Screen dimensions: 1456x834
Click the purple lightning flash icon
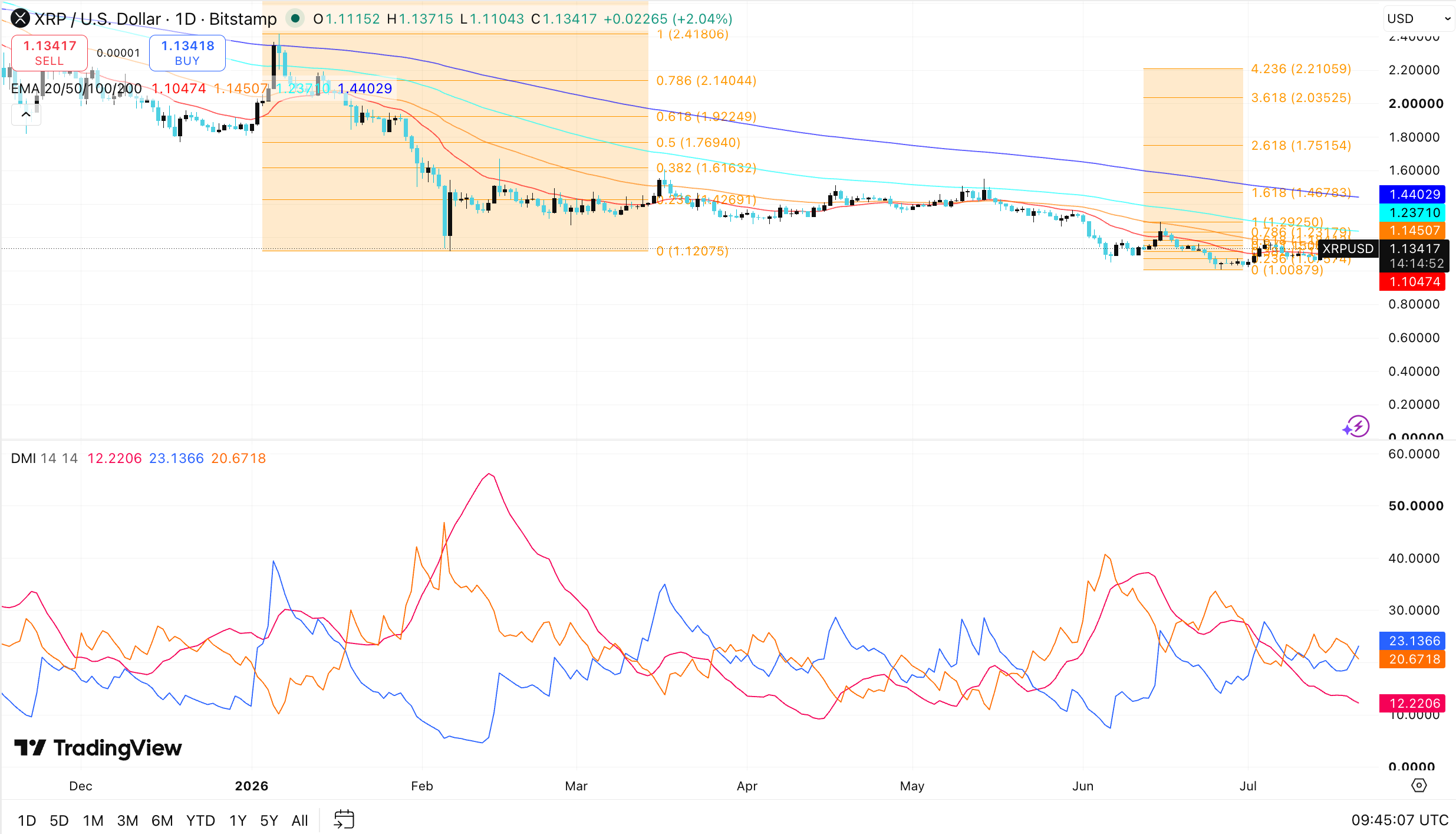coord(1356,426)
